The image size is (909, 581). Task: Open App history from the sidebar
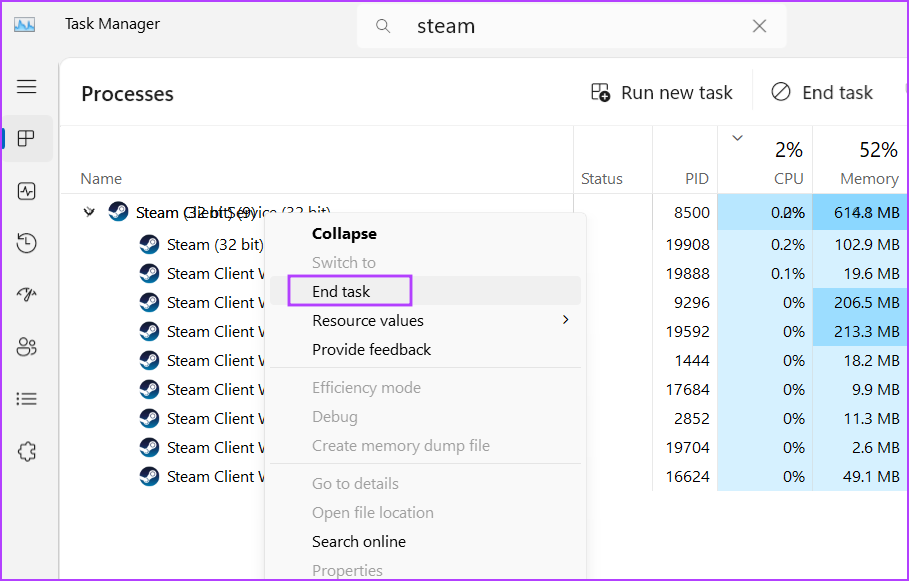27,243
